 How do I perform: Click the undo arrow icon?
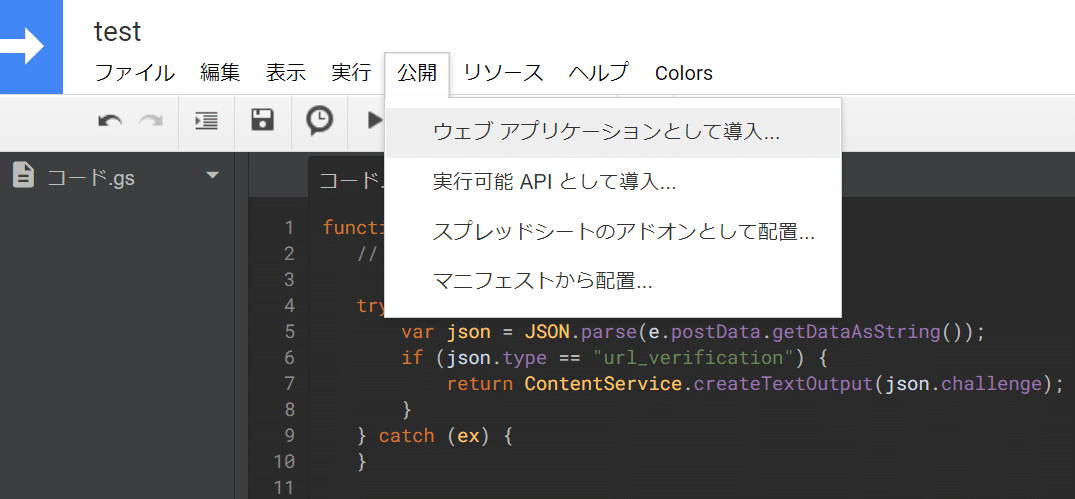point(110,121)
